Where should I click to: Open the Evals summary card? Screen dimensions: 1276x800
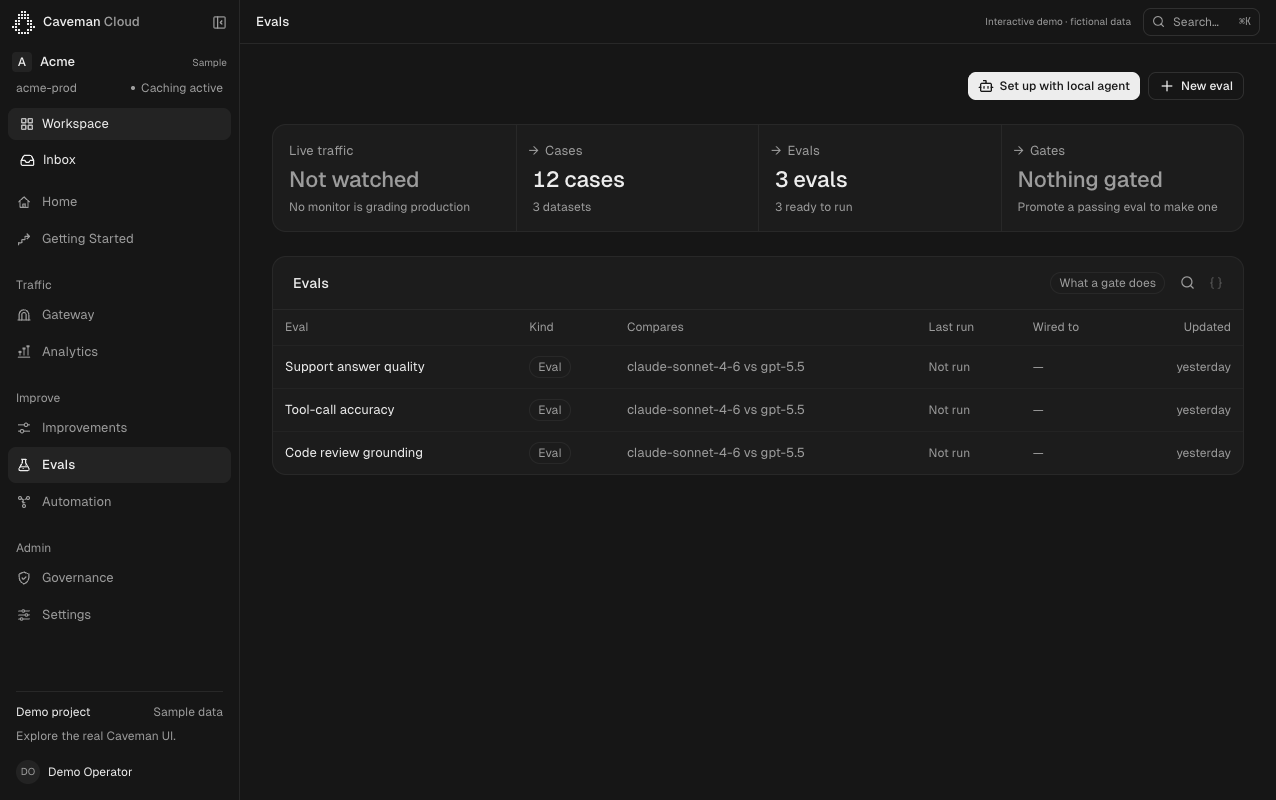tap(880, 178)
